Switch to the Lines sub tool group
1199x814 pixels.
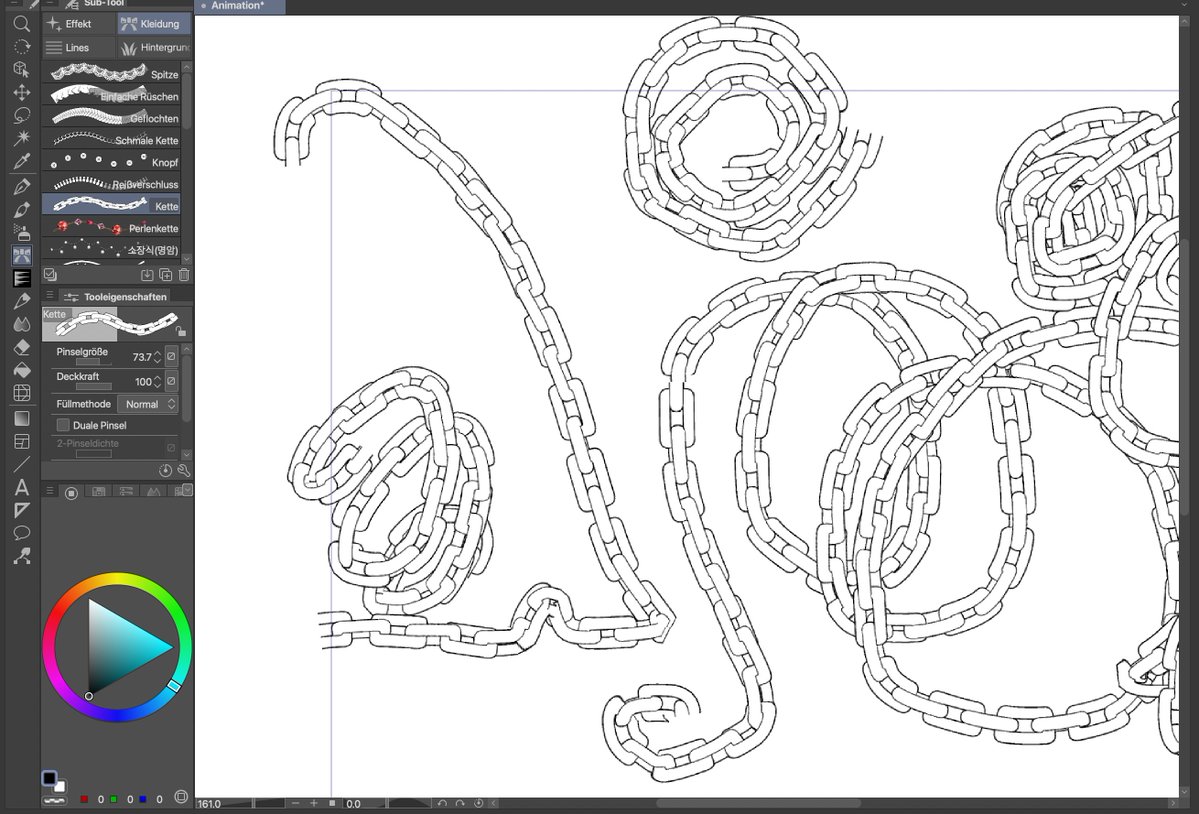[x=79, y=47]
